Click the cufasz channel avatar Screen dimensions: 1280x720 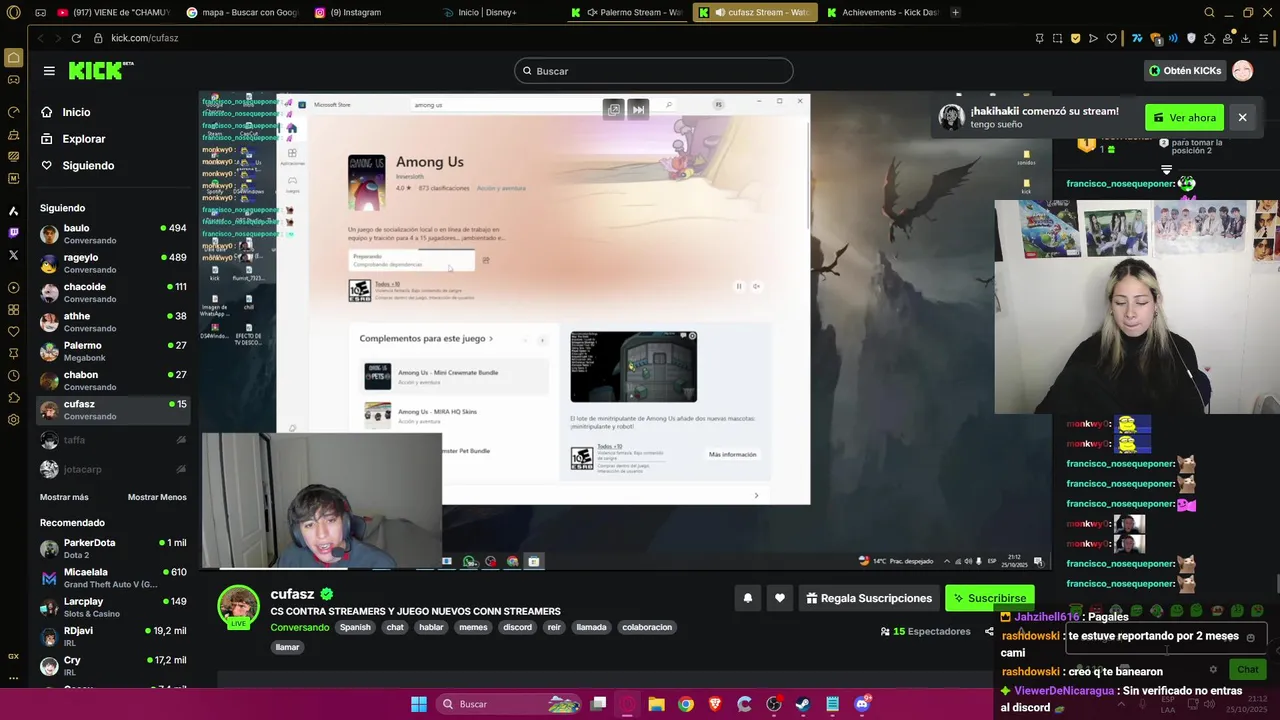pos(239,606)
